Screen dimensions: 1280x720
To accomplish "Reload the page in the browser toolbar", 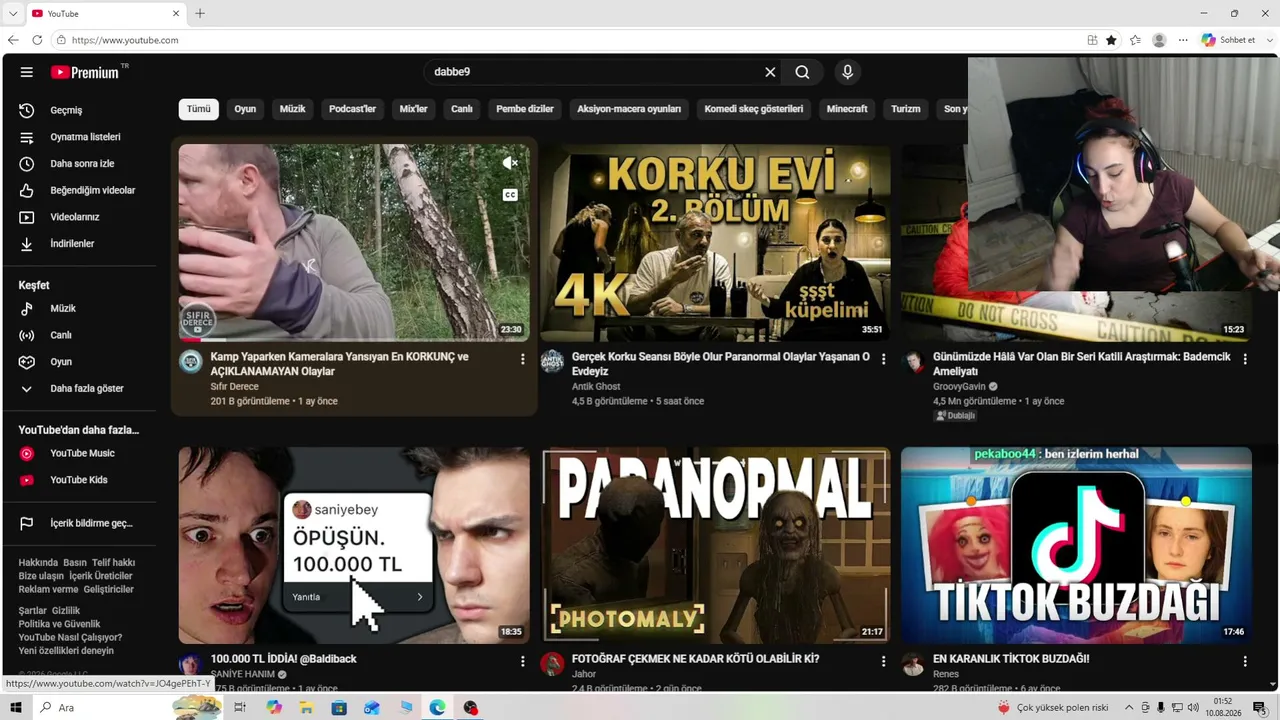I will coord(37,40).
